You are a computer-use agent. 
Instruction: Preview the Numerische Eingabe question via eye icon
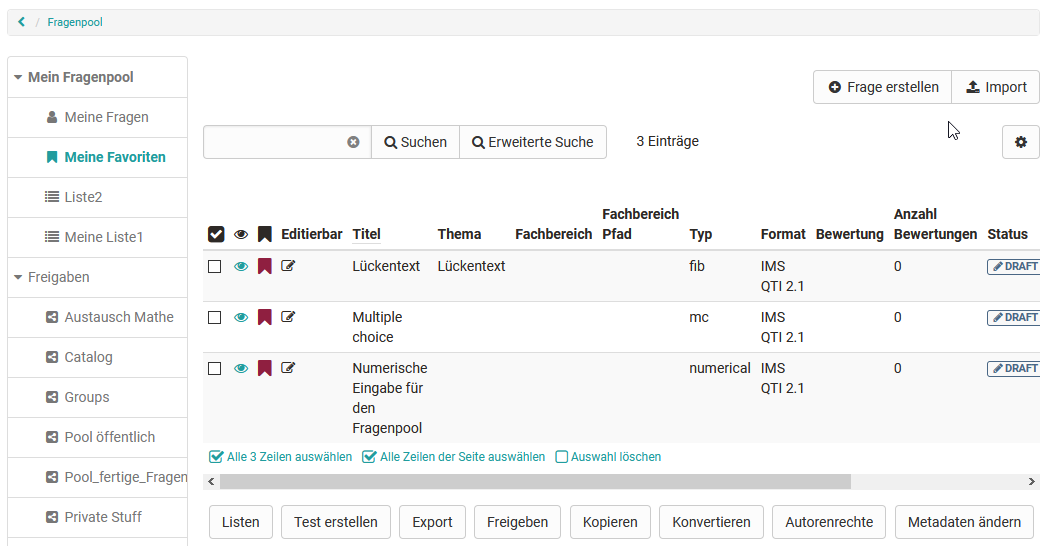click(241, 368)
